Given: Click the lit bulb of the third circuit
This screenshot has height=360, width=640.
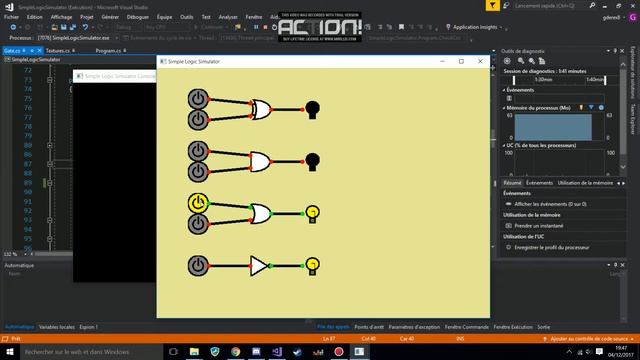Looking at the screenshot, I should click(x=313, y=214).
